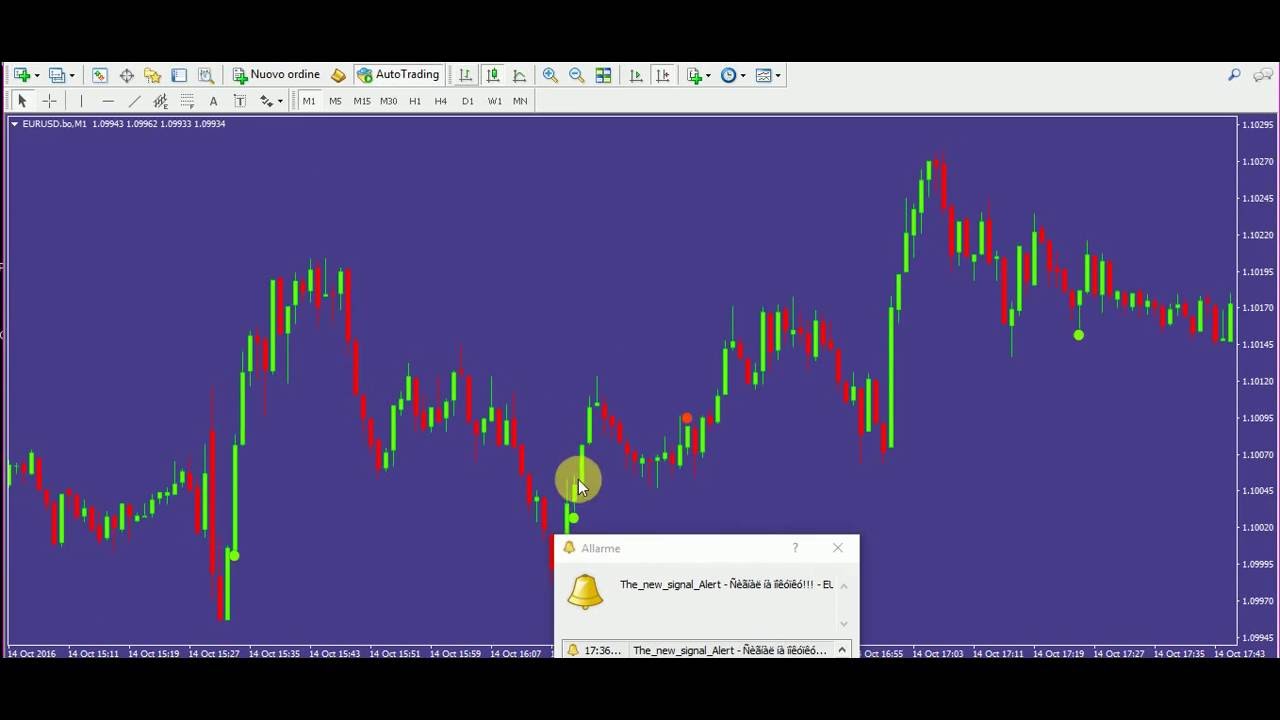Switch timeframe to M15
This screenshot has height=720, width=1280.
362,101
